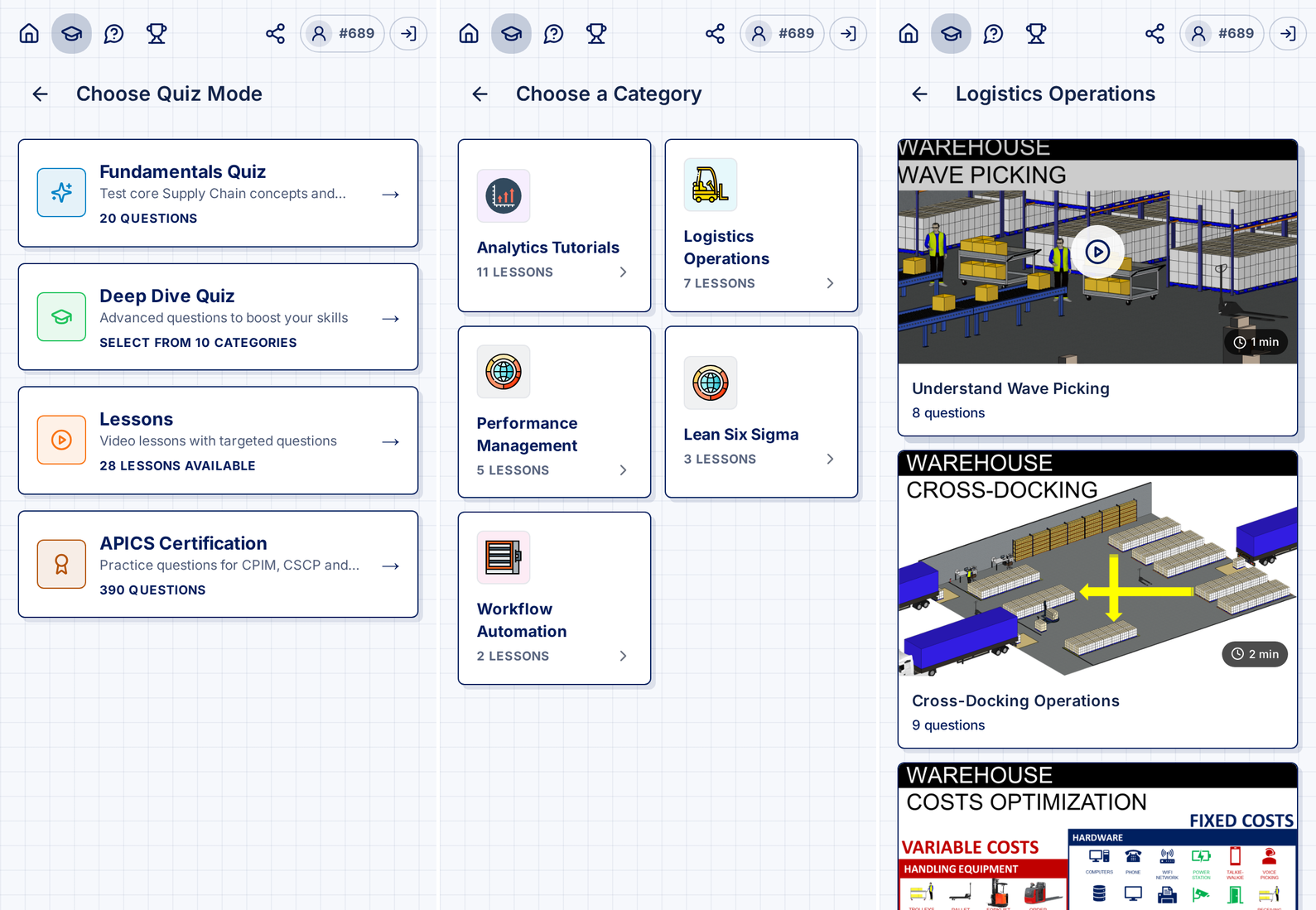Expand Performance Management chevron
Viewport: 1316px width, 910px height.
tap(624, 470)
